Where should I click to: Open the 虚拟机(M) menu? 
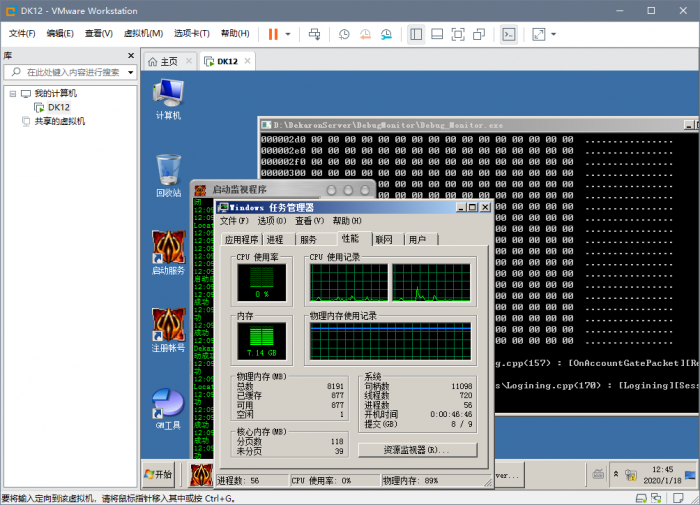[x=143, y=33]
